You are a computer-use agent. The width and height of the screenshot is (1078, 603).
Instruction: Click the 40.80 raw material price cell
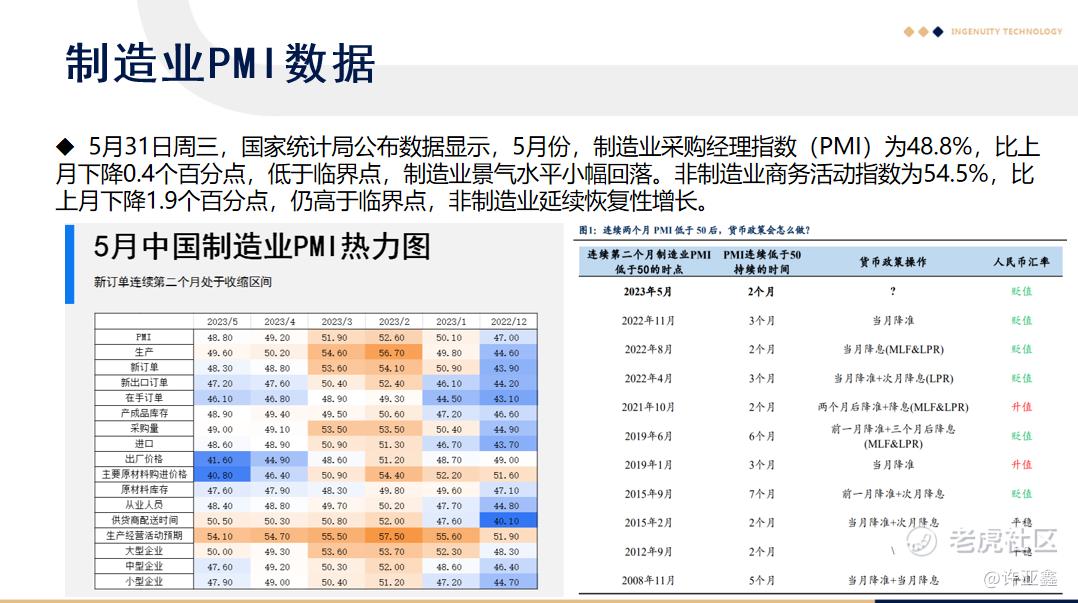222,474
